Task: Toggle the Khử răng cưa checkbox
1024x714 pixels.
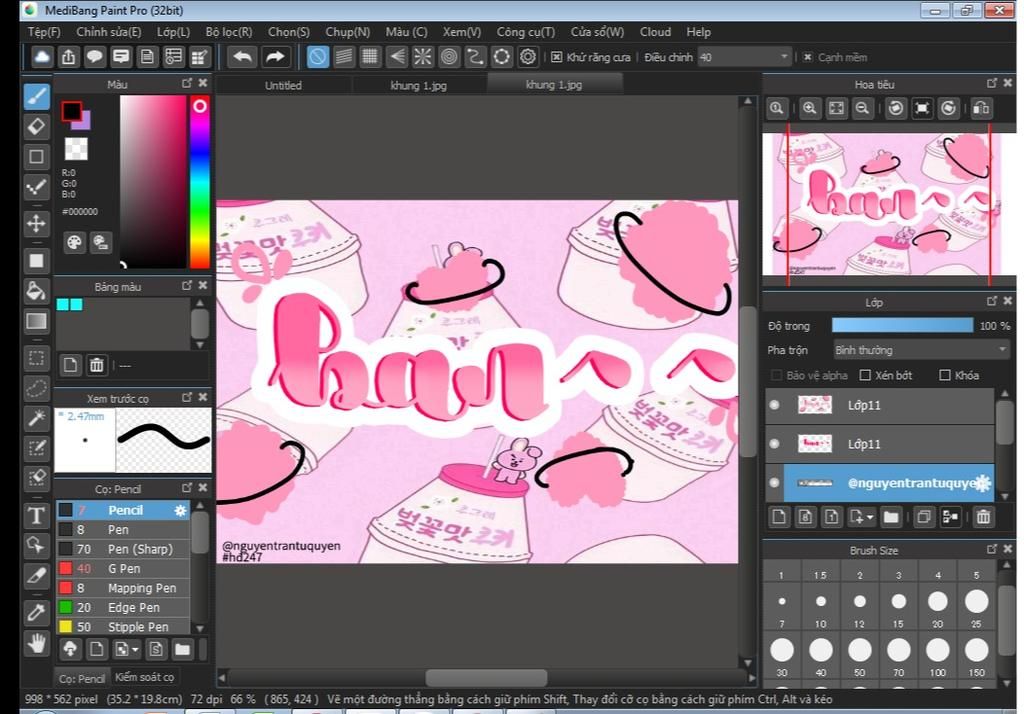Action: point(556,57)
